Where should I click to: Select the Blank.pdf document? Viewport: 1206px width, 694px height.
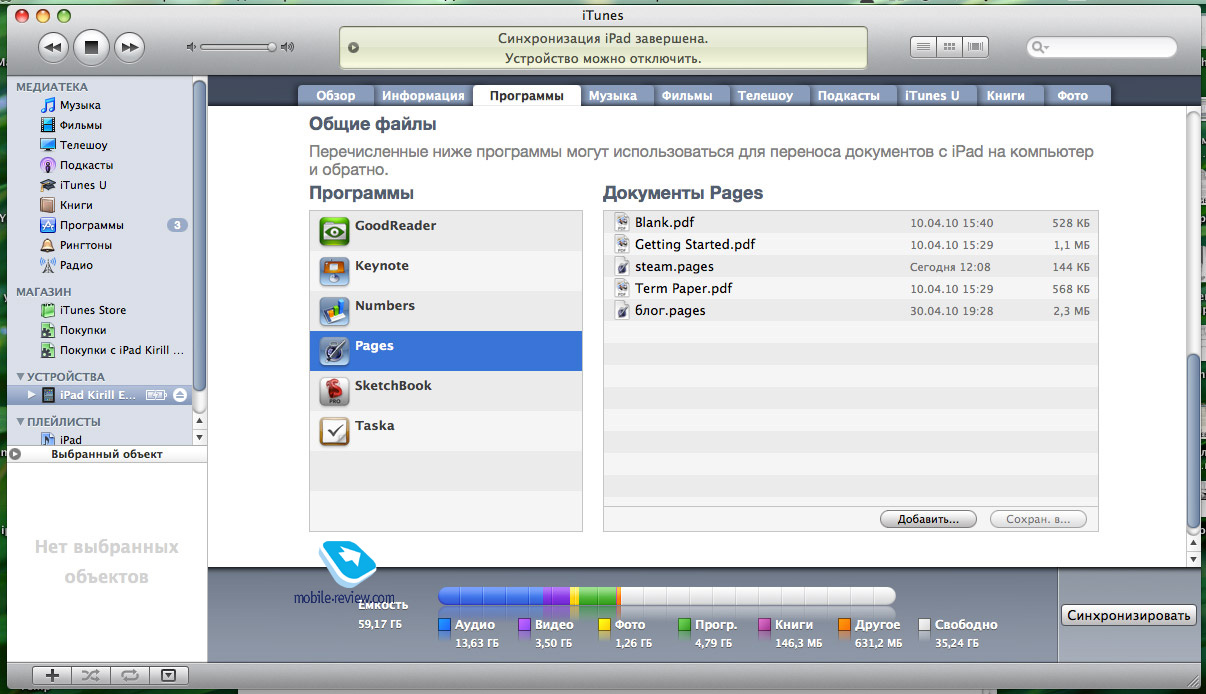click(x=851, y=222)
